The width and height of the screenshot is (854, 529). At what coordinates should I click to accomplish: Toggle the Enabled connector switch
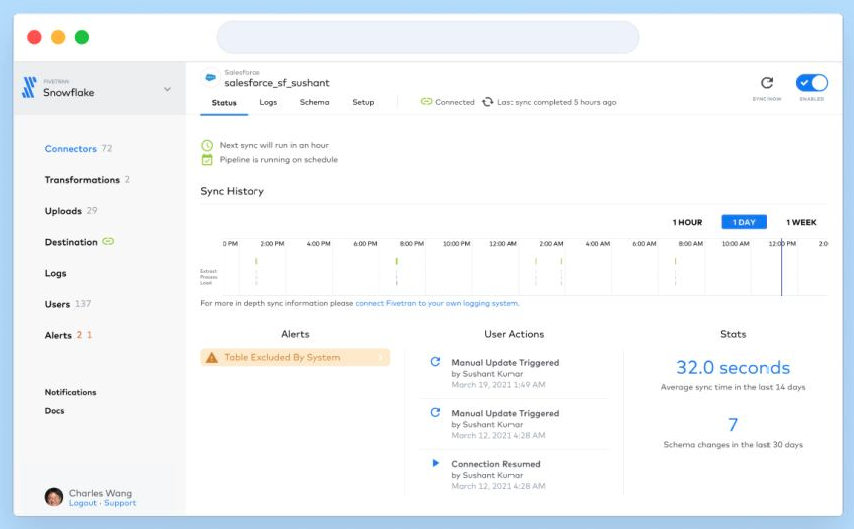pos(812,83)
